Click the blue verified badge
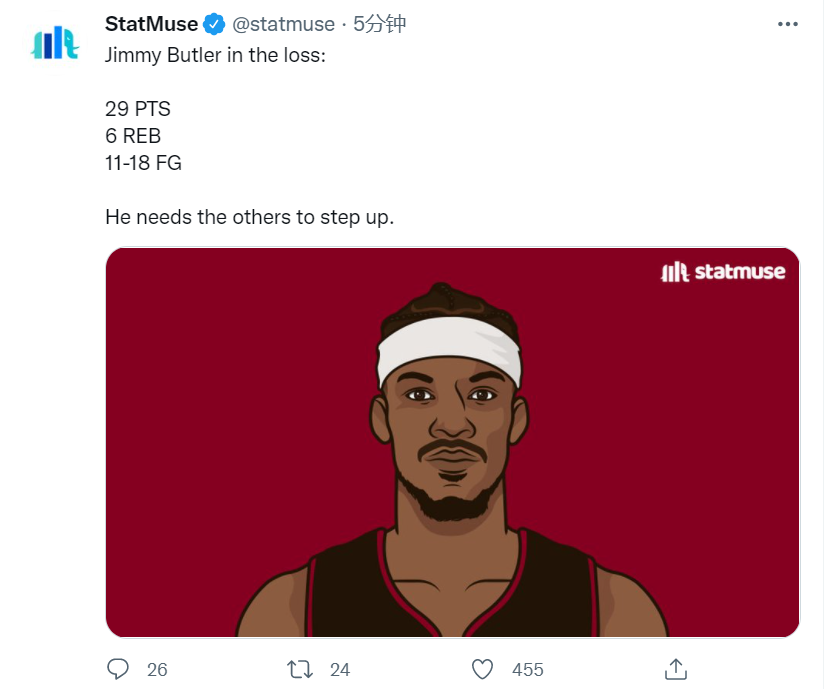The height and width of the screenshot is (689, 825). (214, 24)
